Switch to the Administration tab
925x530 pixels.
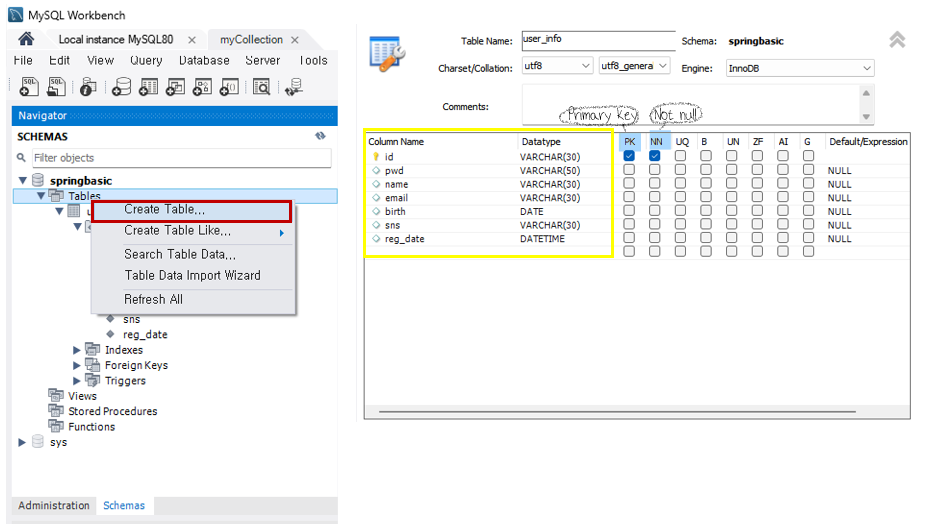(54, 505)
